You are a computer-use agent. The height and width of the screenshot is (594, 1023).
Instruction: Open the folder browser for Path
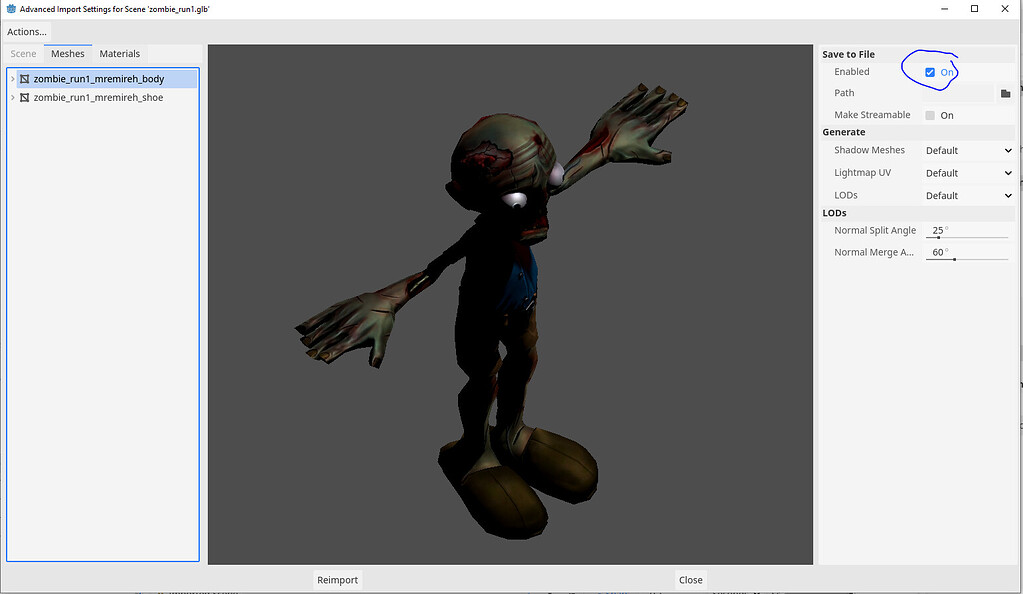coord(1005,93)
